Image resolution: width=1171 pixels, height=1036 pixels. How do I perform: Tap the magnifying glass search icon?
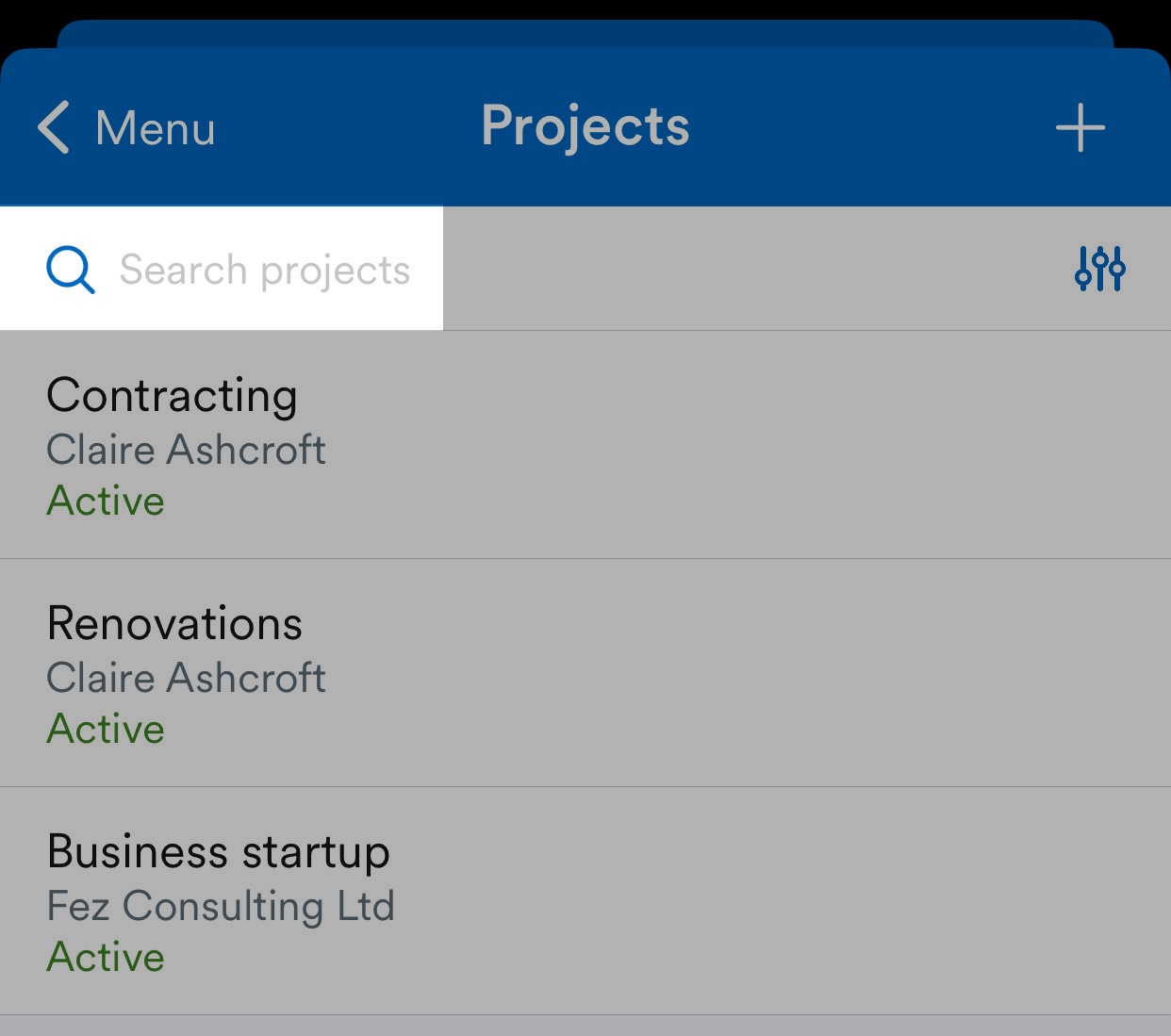71,271
